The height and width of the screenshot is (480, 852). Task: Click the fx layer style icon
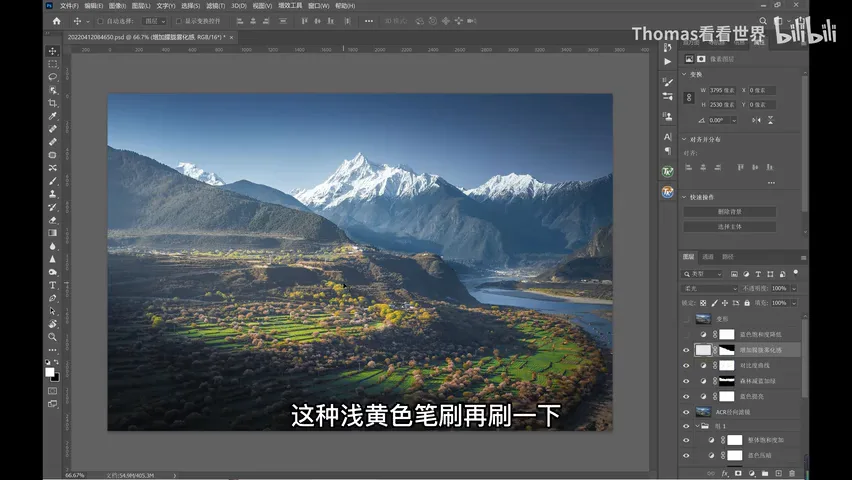point(724,473)
